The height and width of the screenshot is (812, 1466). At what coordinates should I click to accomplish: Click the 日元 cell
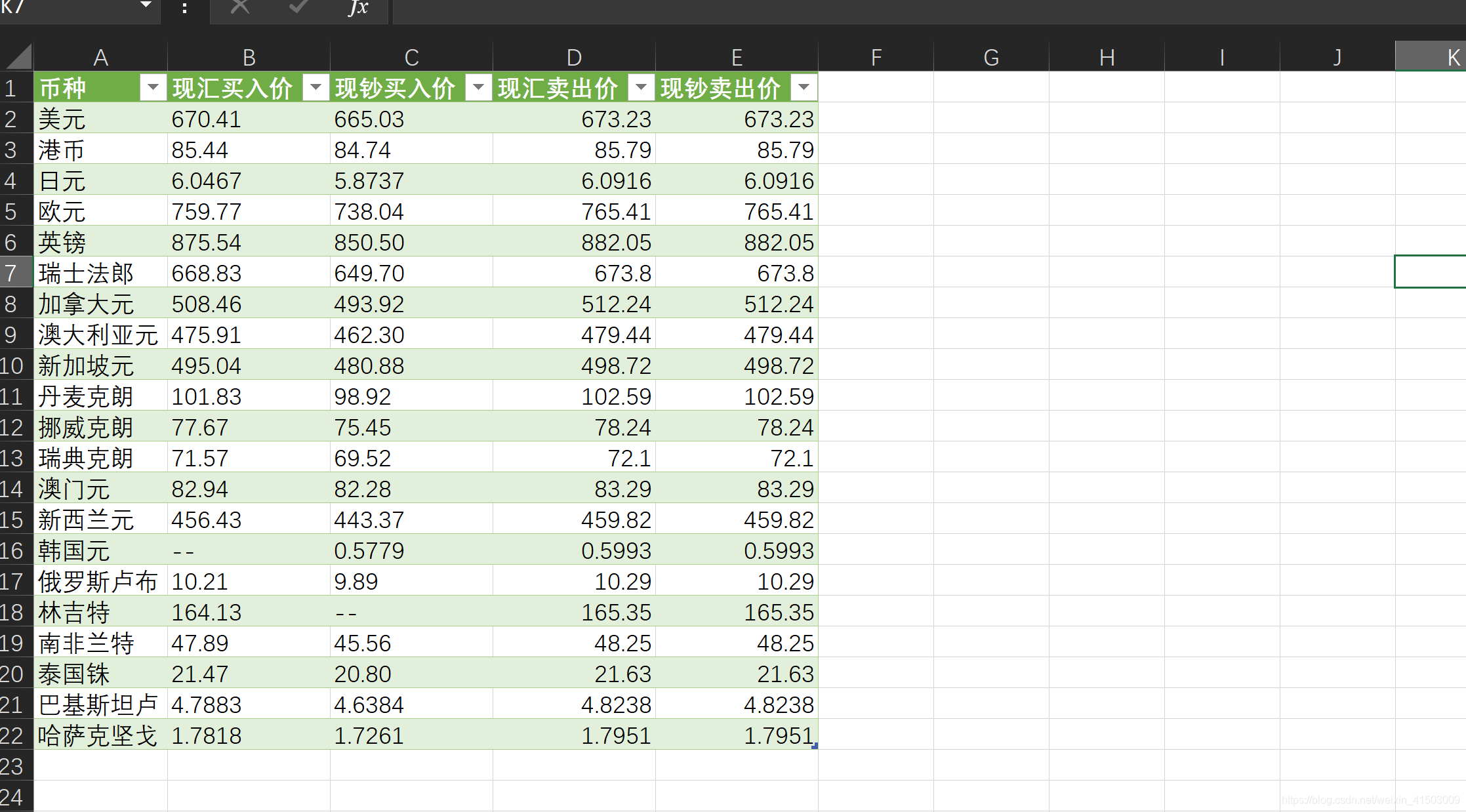[101, 180]
